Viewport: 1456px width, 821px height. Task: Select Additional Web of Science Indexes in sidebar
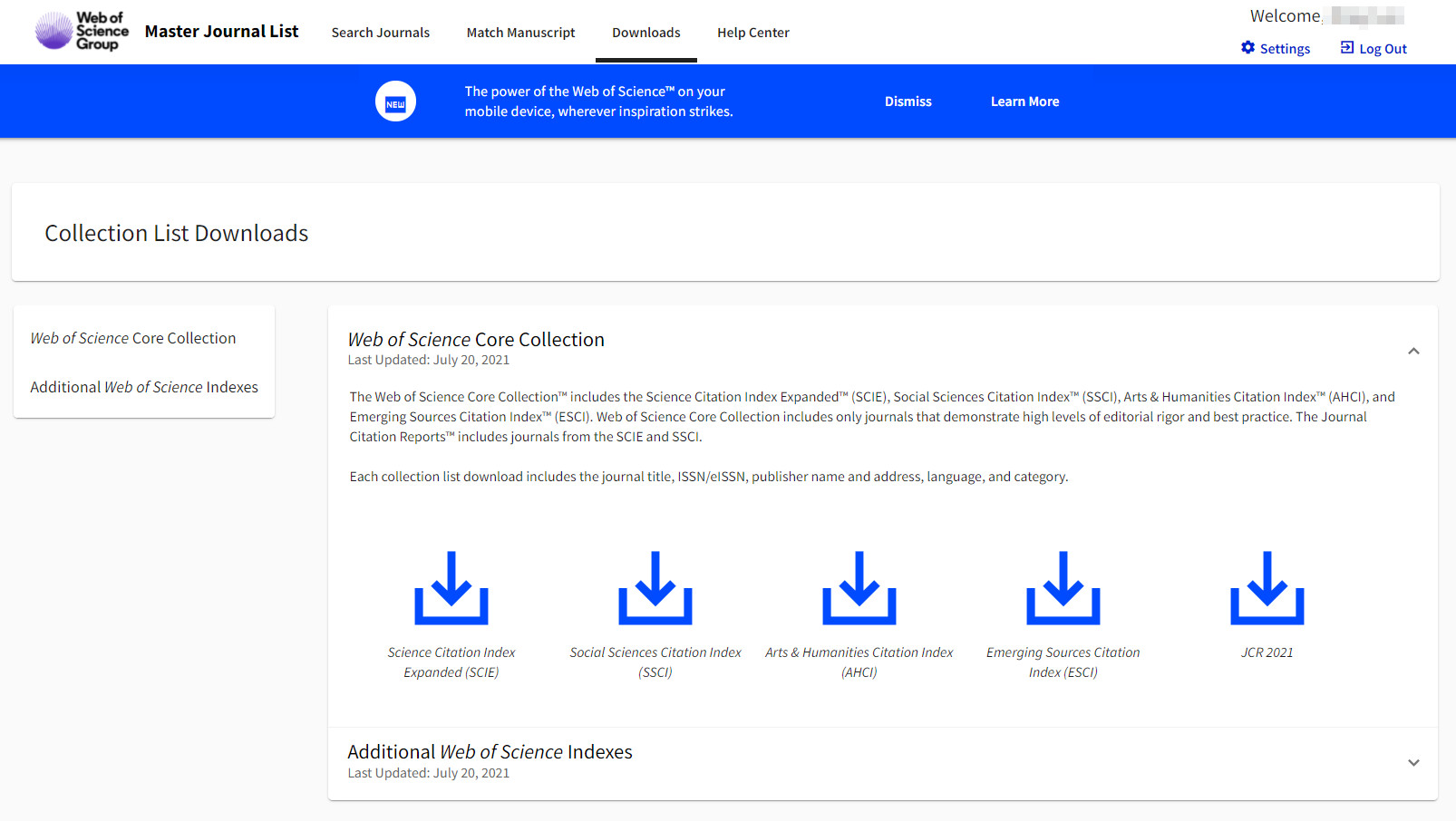tap(144, 387)
